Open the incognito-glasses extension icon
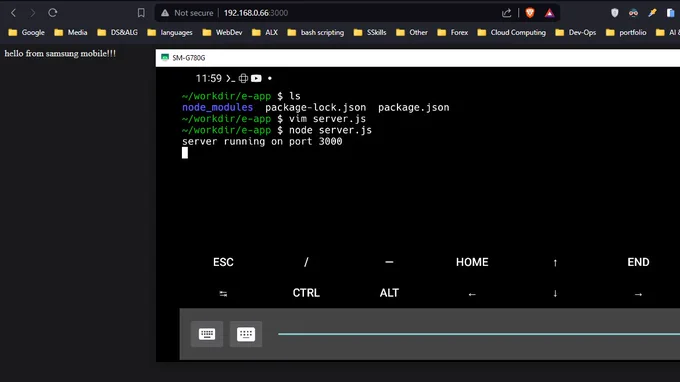This screenshot has height=382, width=680. click(633, 13)
